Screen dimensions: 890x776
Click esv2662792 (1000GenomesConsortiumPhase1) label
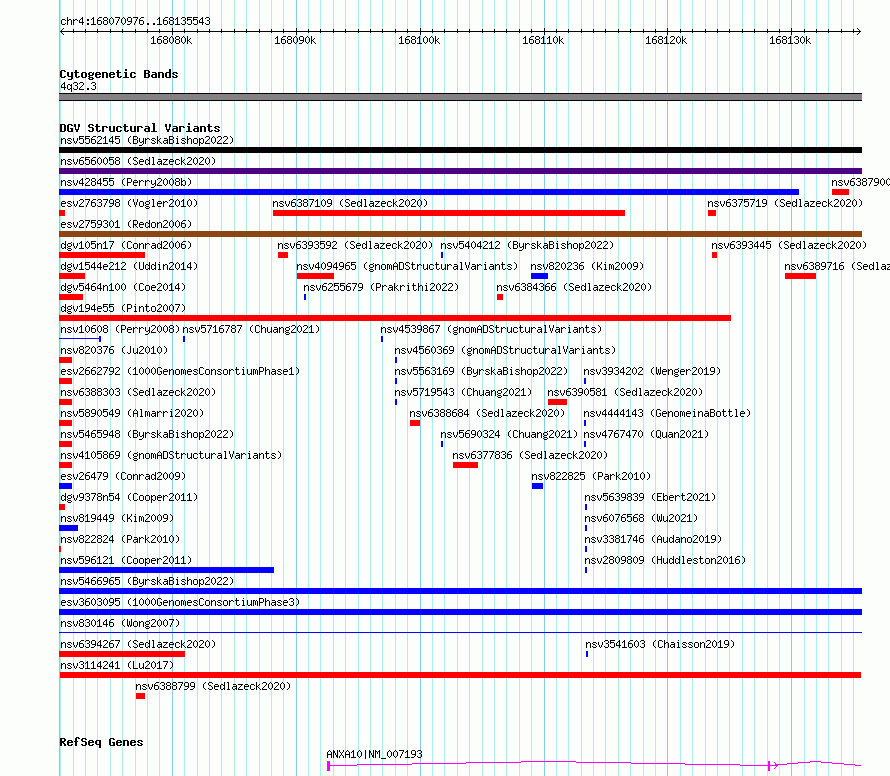[180, 371]
